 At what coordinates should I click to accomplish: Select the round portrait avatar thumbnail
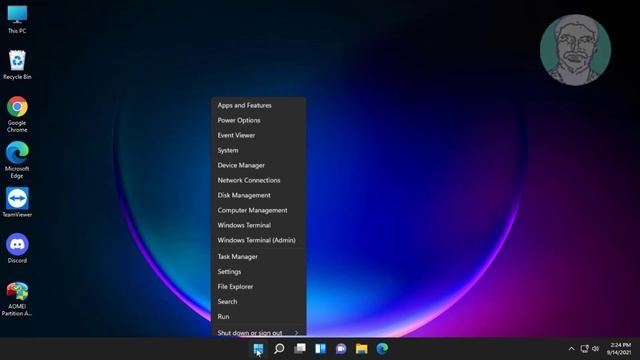[576, 50]
